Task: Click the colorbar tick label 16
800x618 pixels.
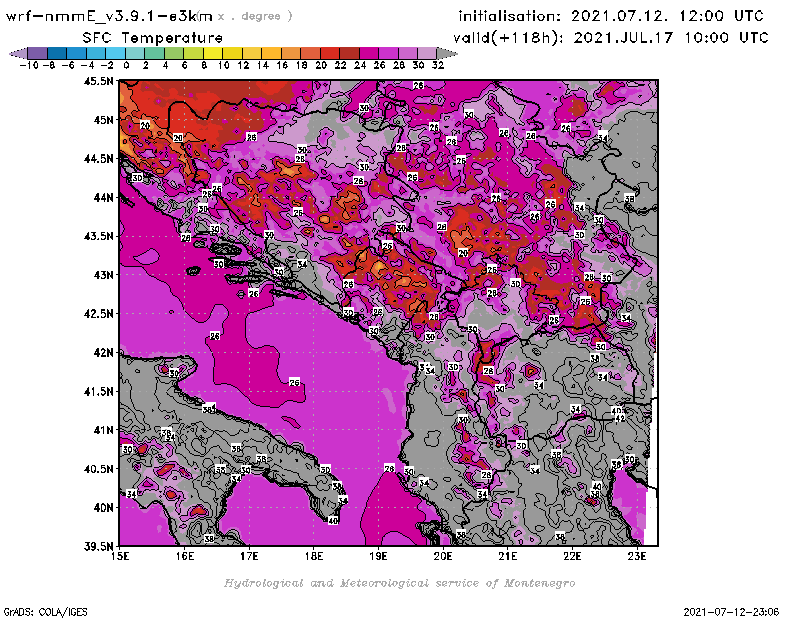Action: [x=282, y=65]
